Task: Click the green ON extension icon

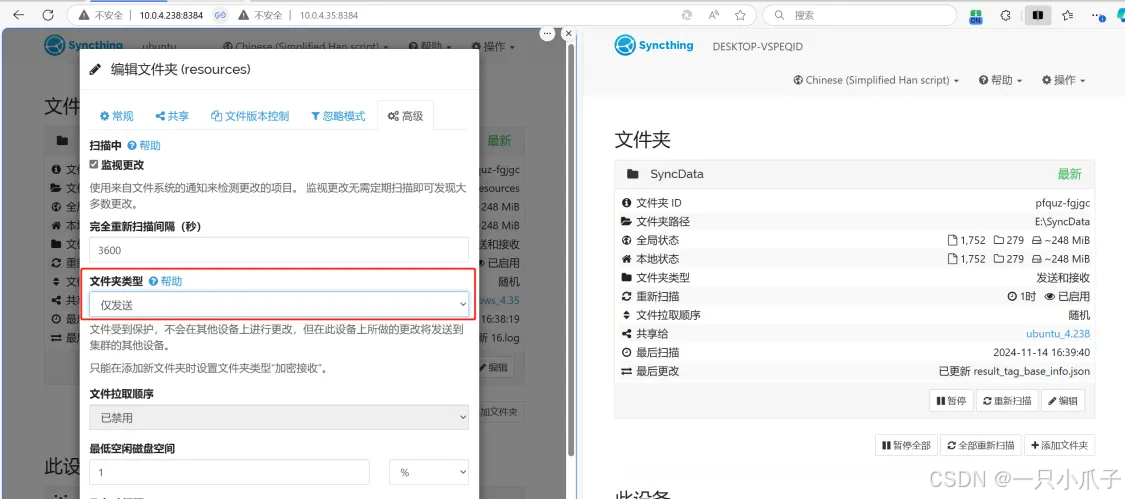Action: tap(976, 16)
